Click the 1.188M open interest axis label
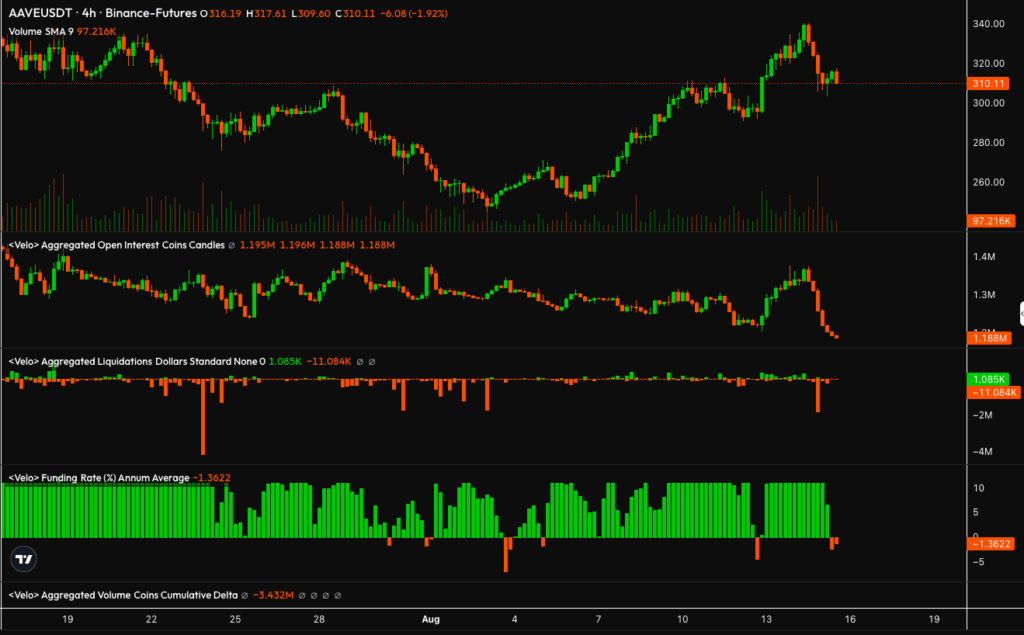 click(990, 338)
